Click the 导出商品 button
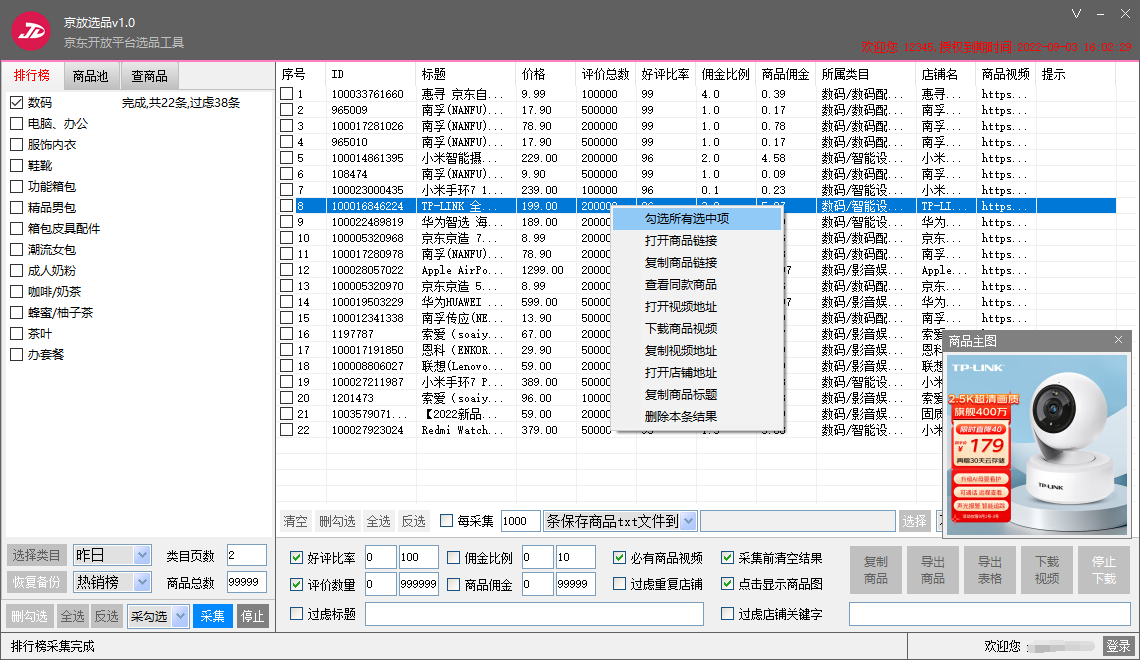This screenshot has height=660, width=1140. coord(933,570)
